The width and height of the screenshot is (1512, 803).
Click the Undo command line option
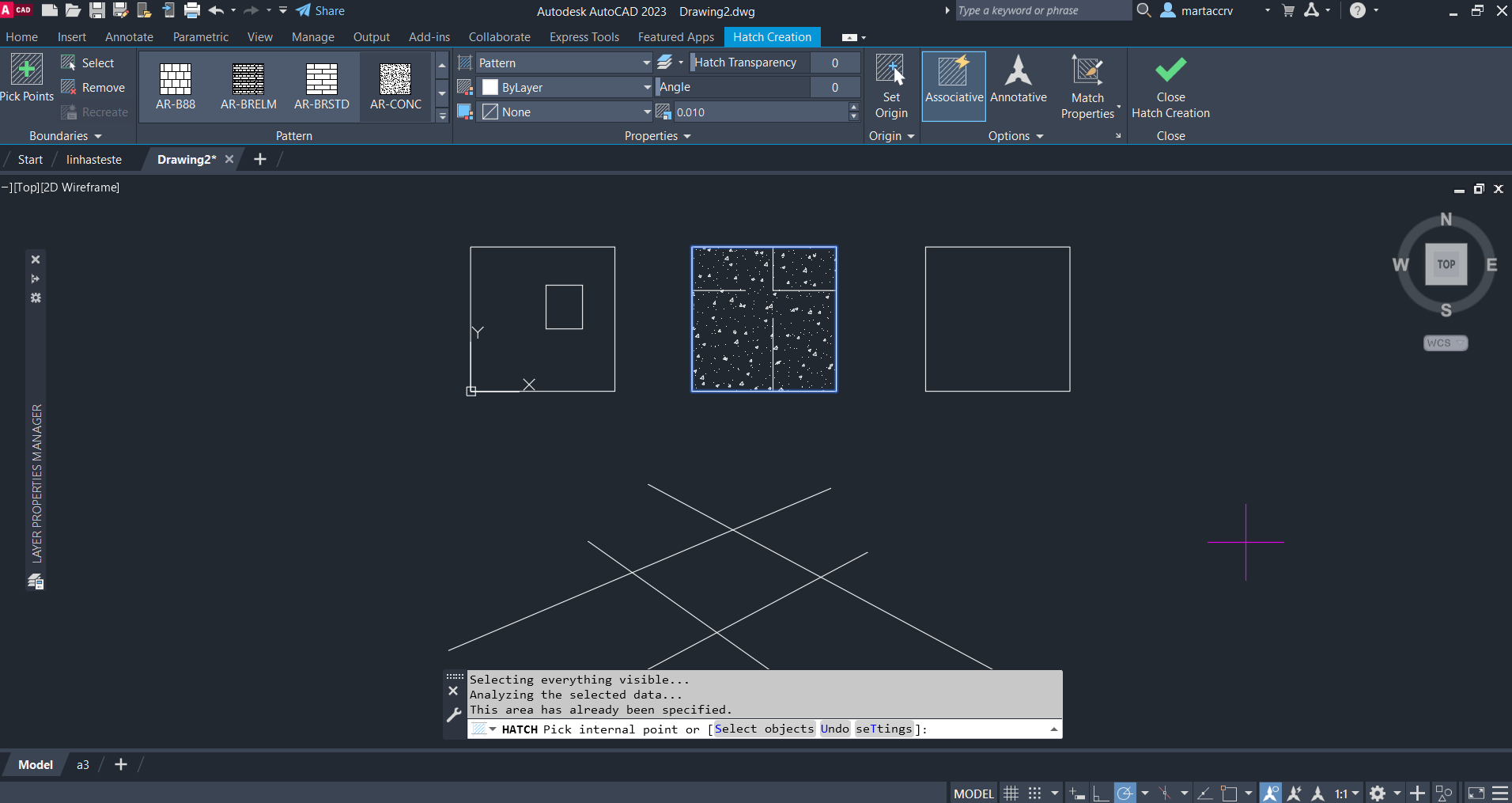834,729
